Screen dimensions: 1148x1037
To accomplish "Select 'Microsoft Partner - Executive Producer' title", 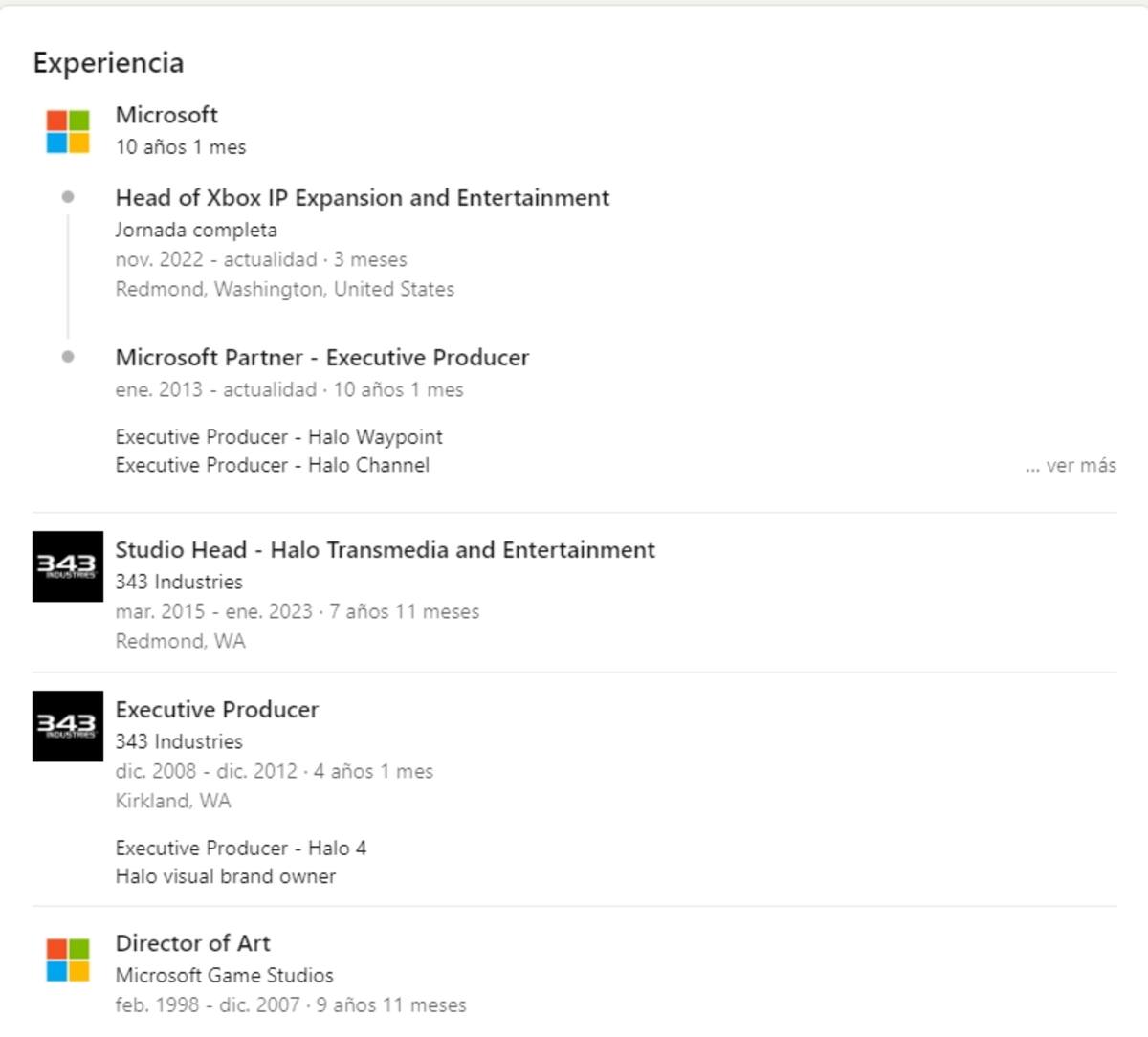I will [322, 358].
